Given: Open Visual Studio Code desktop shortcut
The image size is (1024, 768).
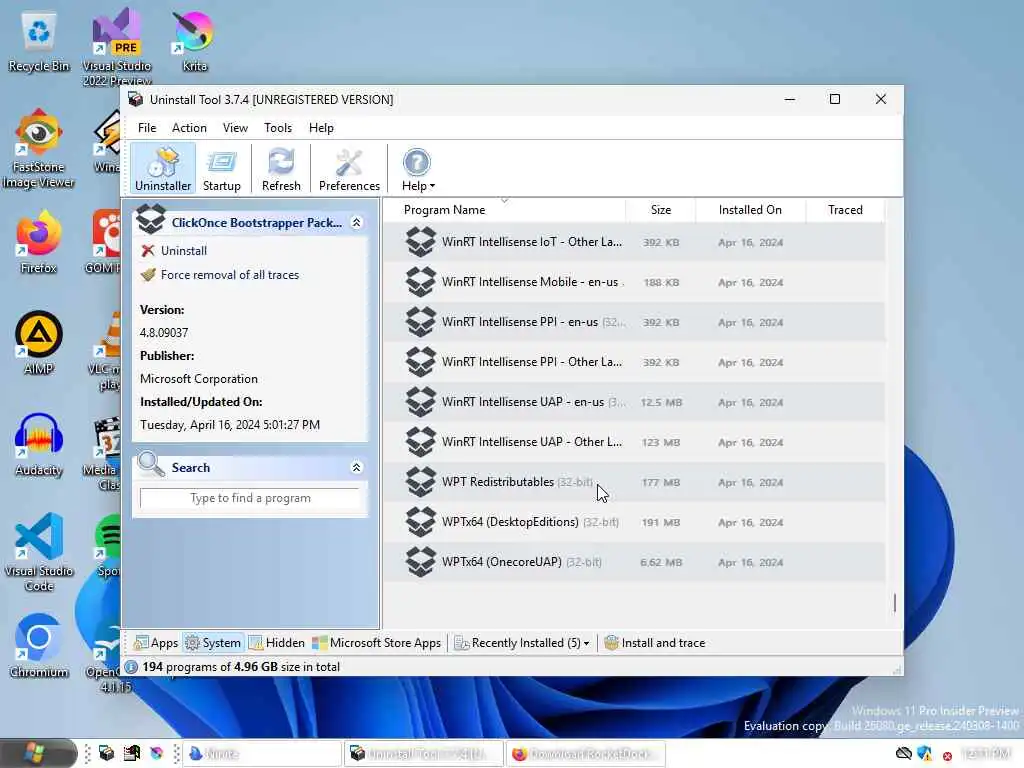Looking at the screenshot, I should pyautogui.click(x=39, y=552).
